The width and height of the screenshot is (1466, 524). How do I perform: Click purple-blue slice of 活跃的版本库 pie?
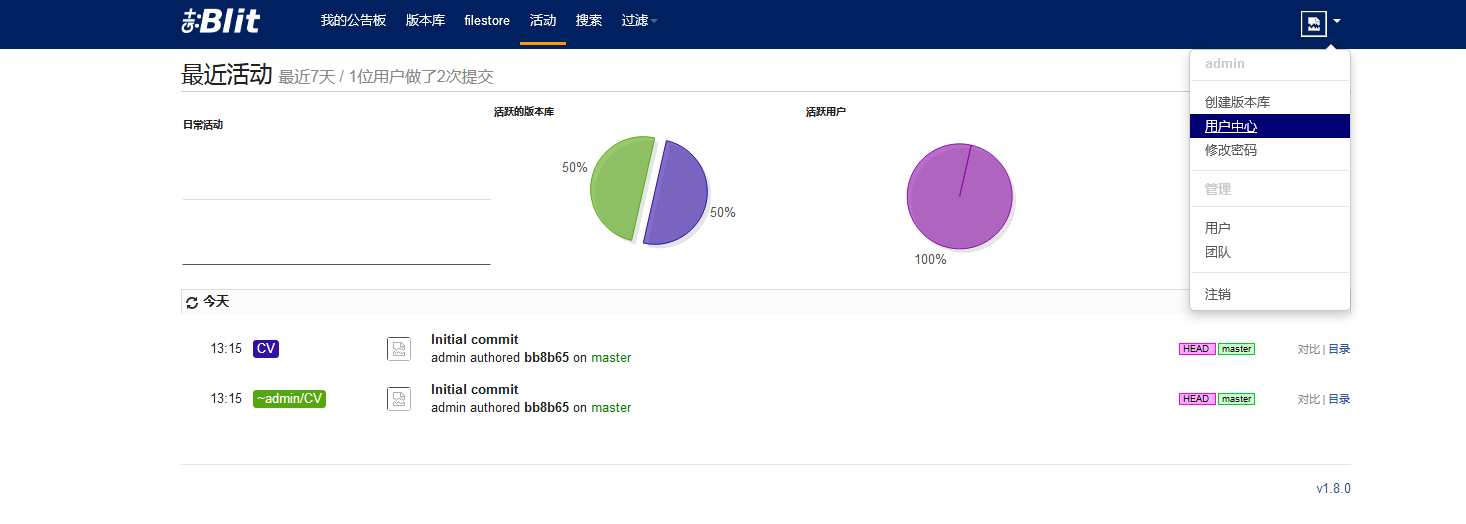tap(678, 195)
